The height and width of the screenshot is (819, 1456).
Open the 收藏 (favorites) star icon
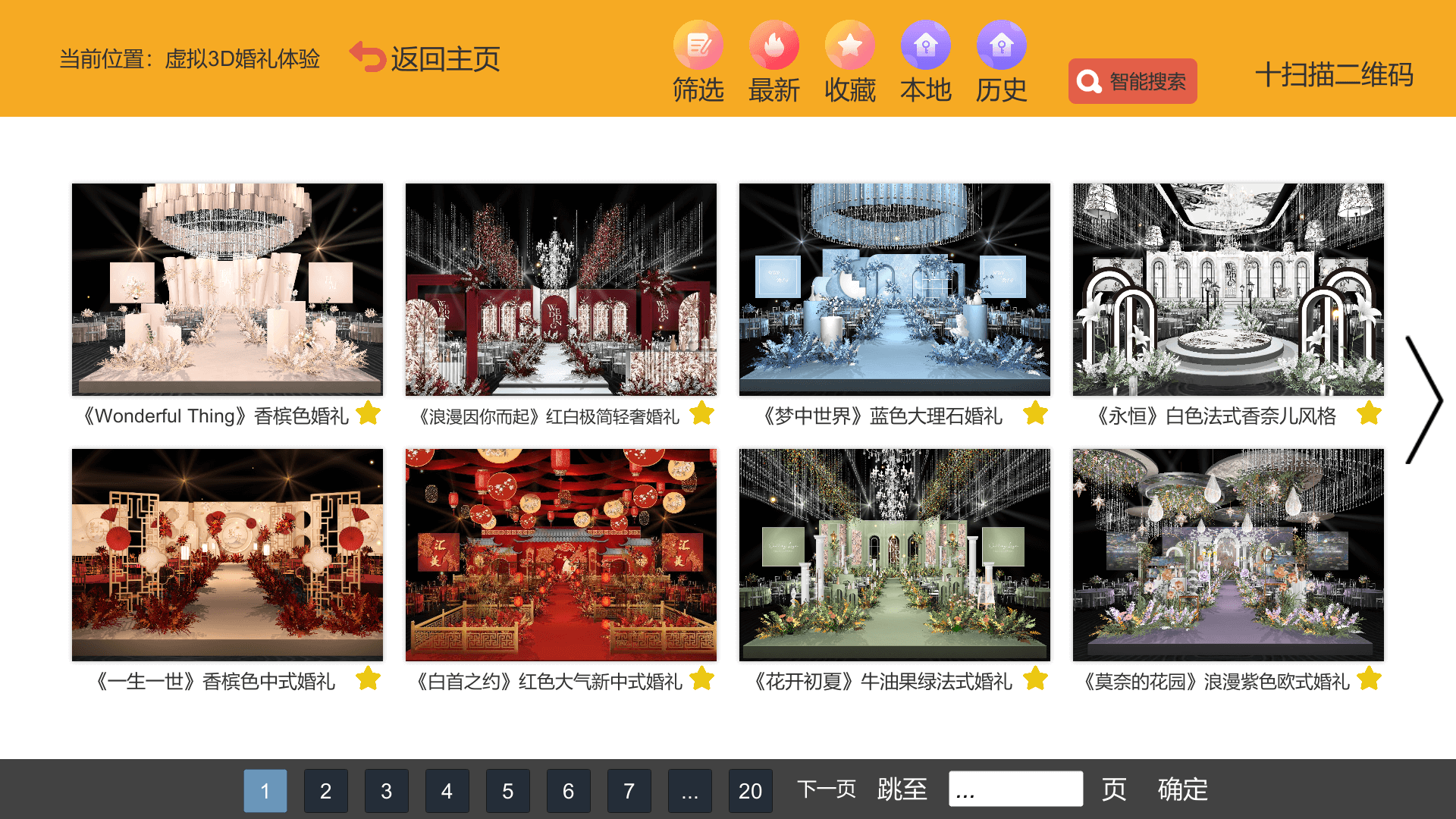coord(849,45)
